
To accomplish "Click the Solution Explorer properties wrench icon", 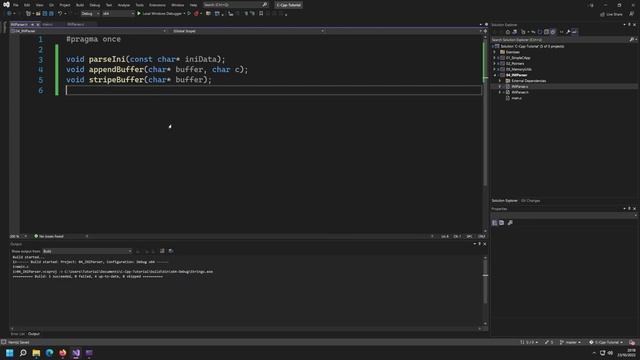I will coord(568,32).
